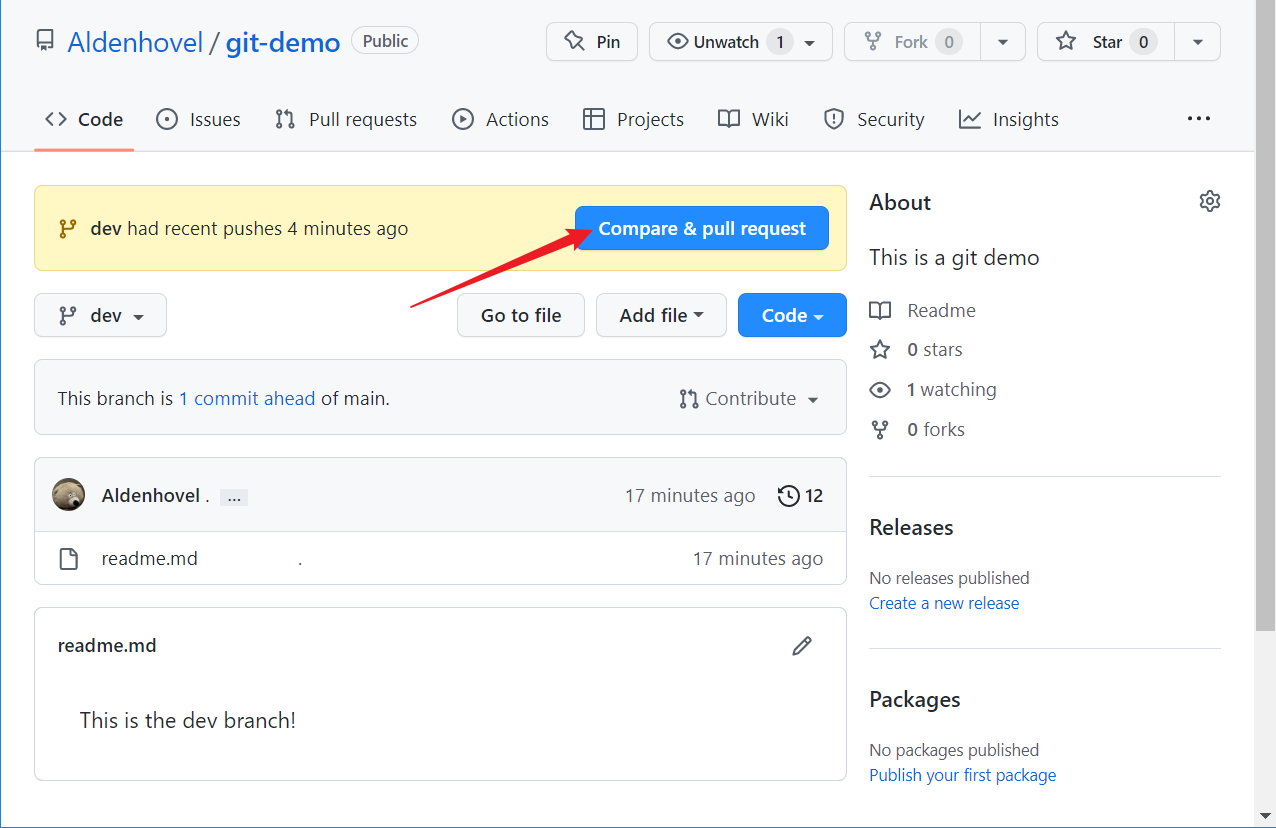Star the git-demo repository
This screenshot has height=828, width=1276.
pos(1107,42)
